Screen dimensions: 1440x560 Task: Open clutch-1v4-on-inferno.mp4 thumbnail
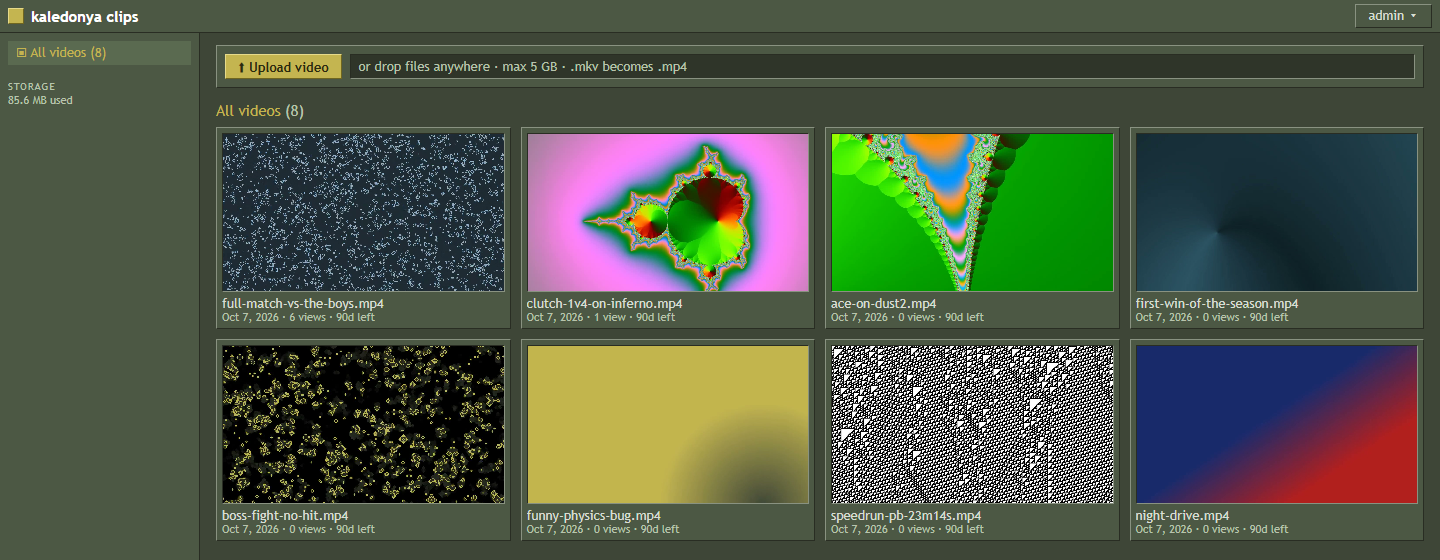[668, 213]
